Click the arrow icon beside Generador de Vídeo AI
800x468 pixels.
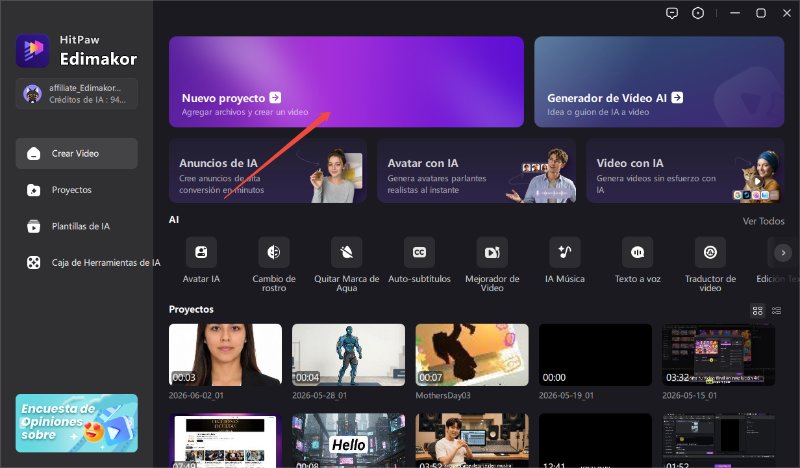(x=677, y=97)
